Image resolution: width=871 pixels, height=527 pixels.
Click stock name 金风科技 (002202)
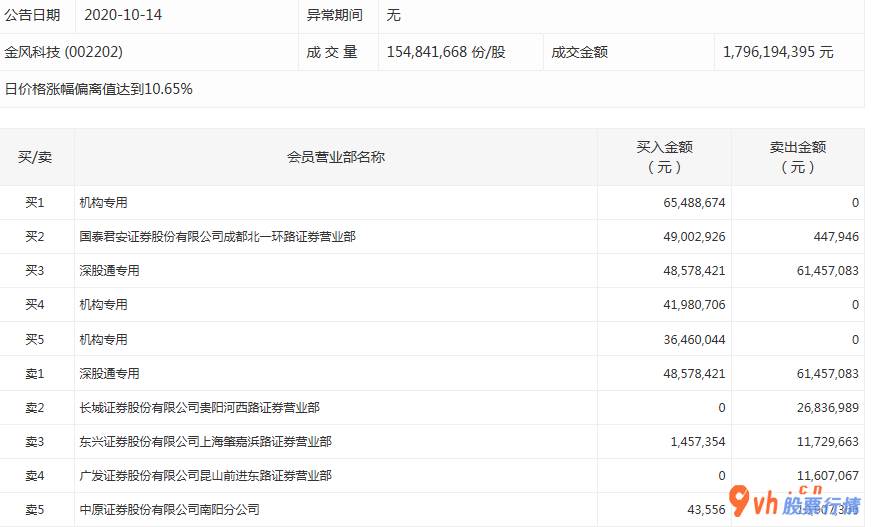click(63, 52)
